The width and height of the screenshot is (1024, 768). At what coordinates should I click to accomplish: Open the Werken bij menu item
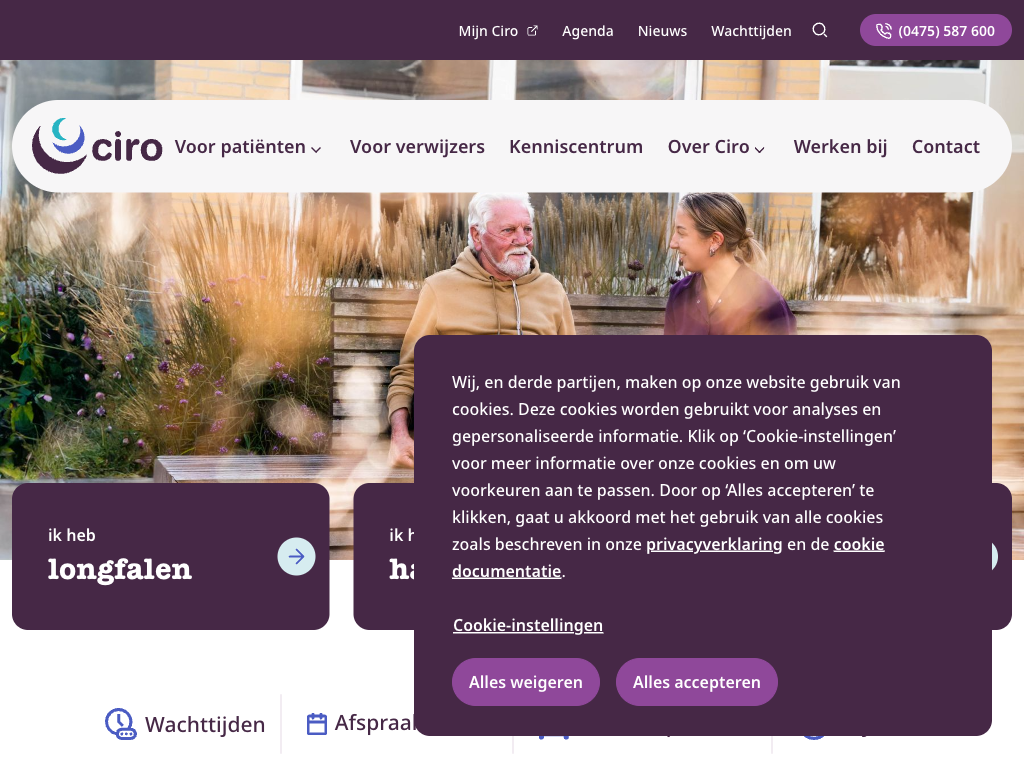[840, 147]
